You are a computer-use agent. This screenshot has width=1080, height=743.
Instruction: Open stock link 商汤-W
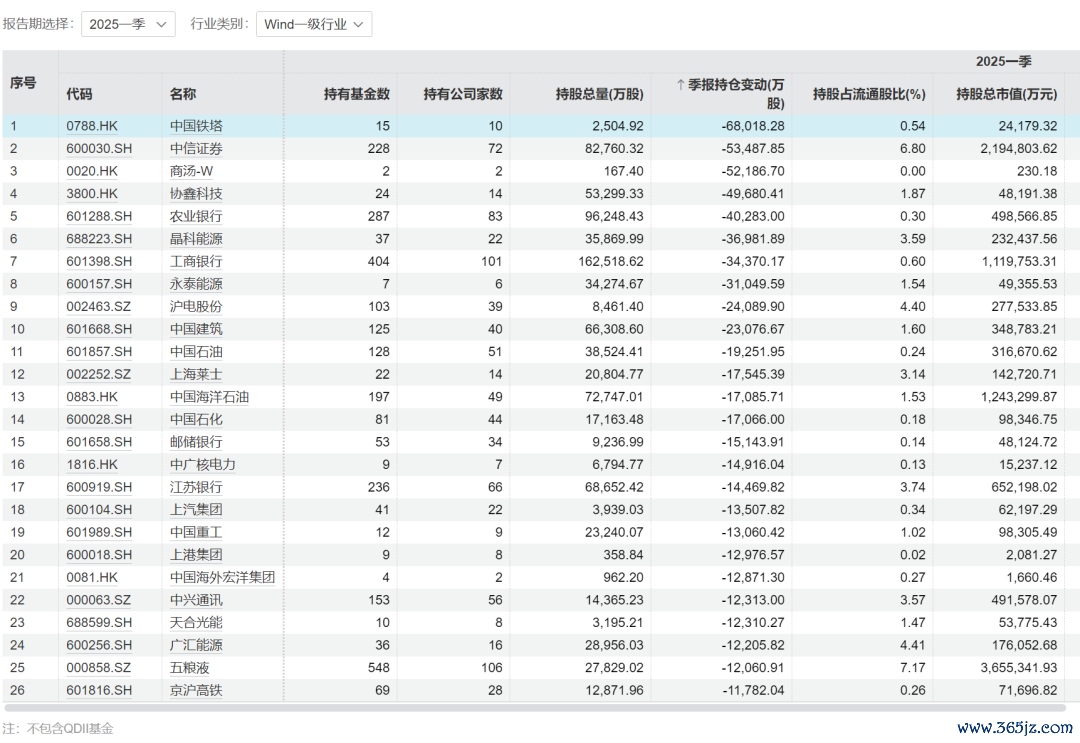coord(191,171)
